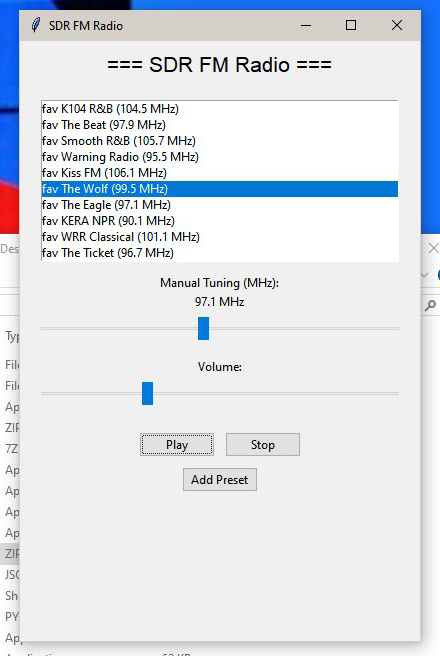Screen dimensions: 440x656
Task: Click the search magnifier in background window
Action: coord(430,305)
